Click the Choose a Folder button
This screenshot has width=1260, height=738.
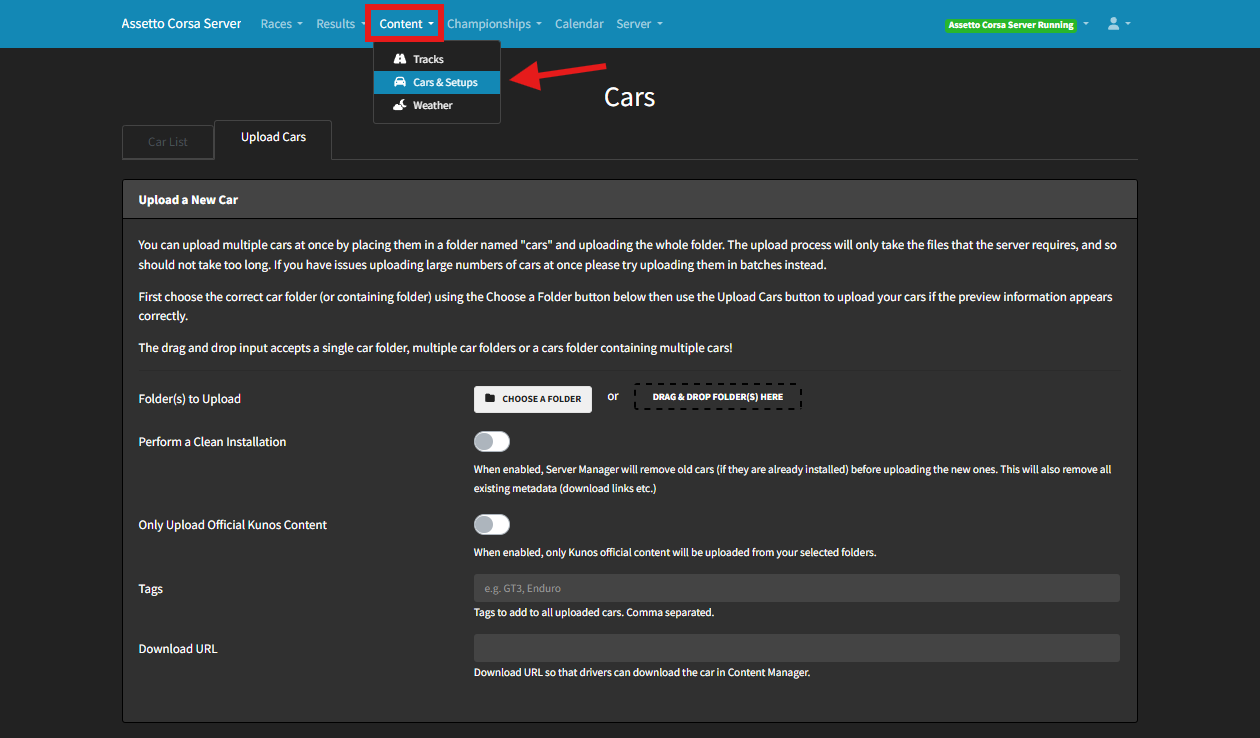533,398
